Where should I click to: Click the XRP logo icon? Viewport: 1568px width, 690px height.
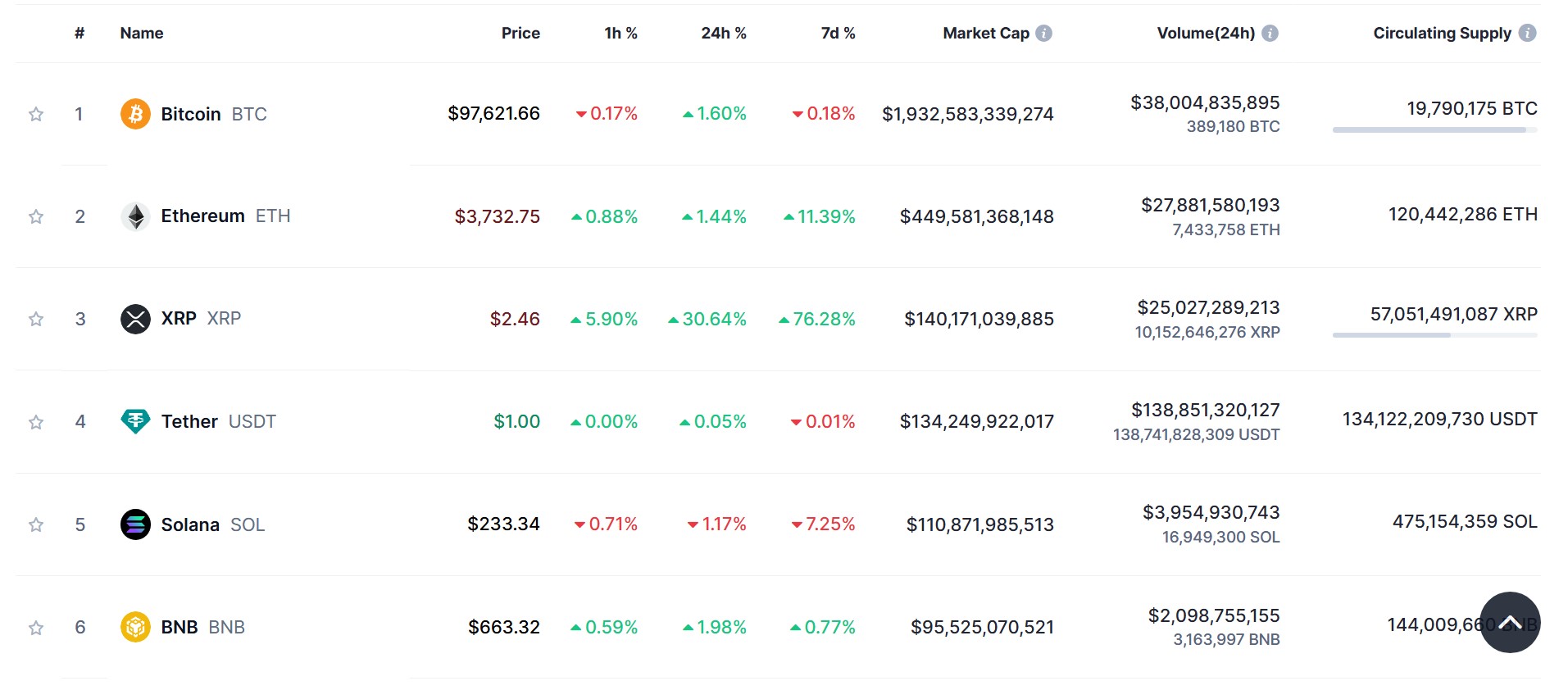click(x=135, y=319)
